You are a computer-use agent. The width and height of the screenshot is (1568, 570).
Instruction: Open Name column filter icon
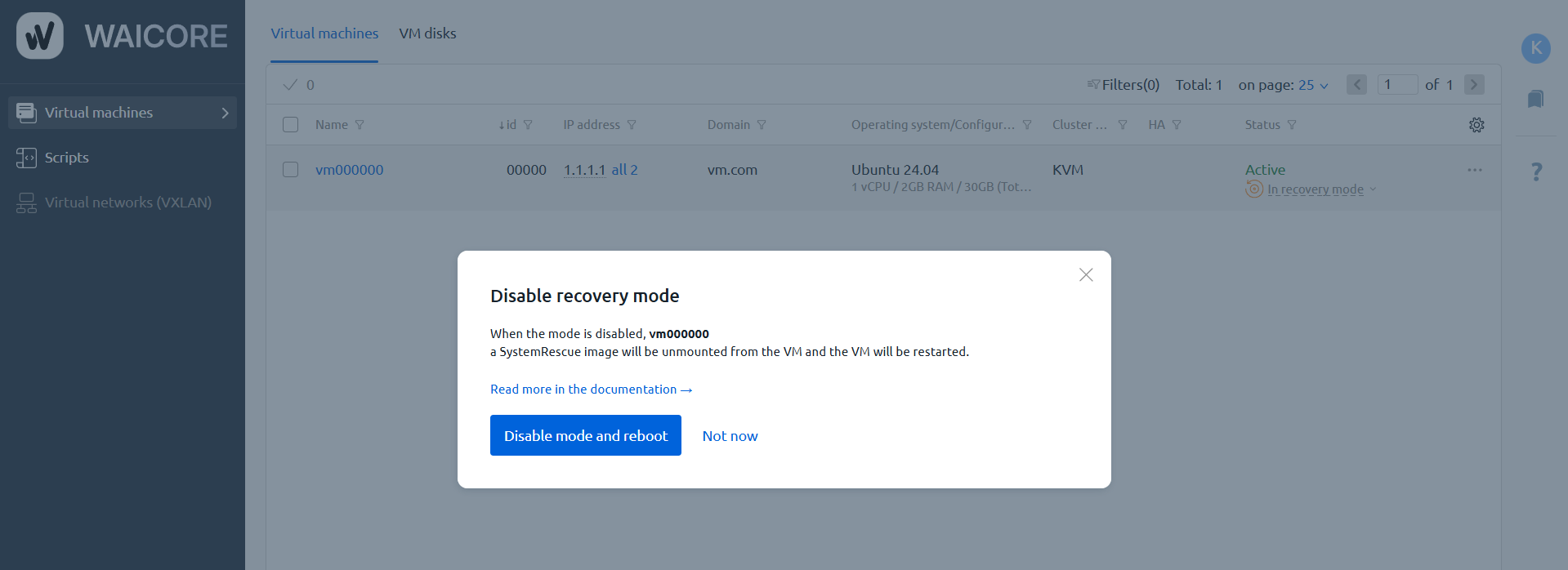[360, 125]
